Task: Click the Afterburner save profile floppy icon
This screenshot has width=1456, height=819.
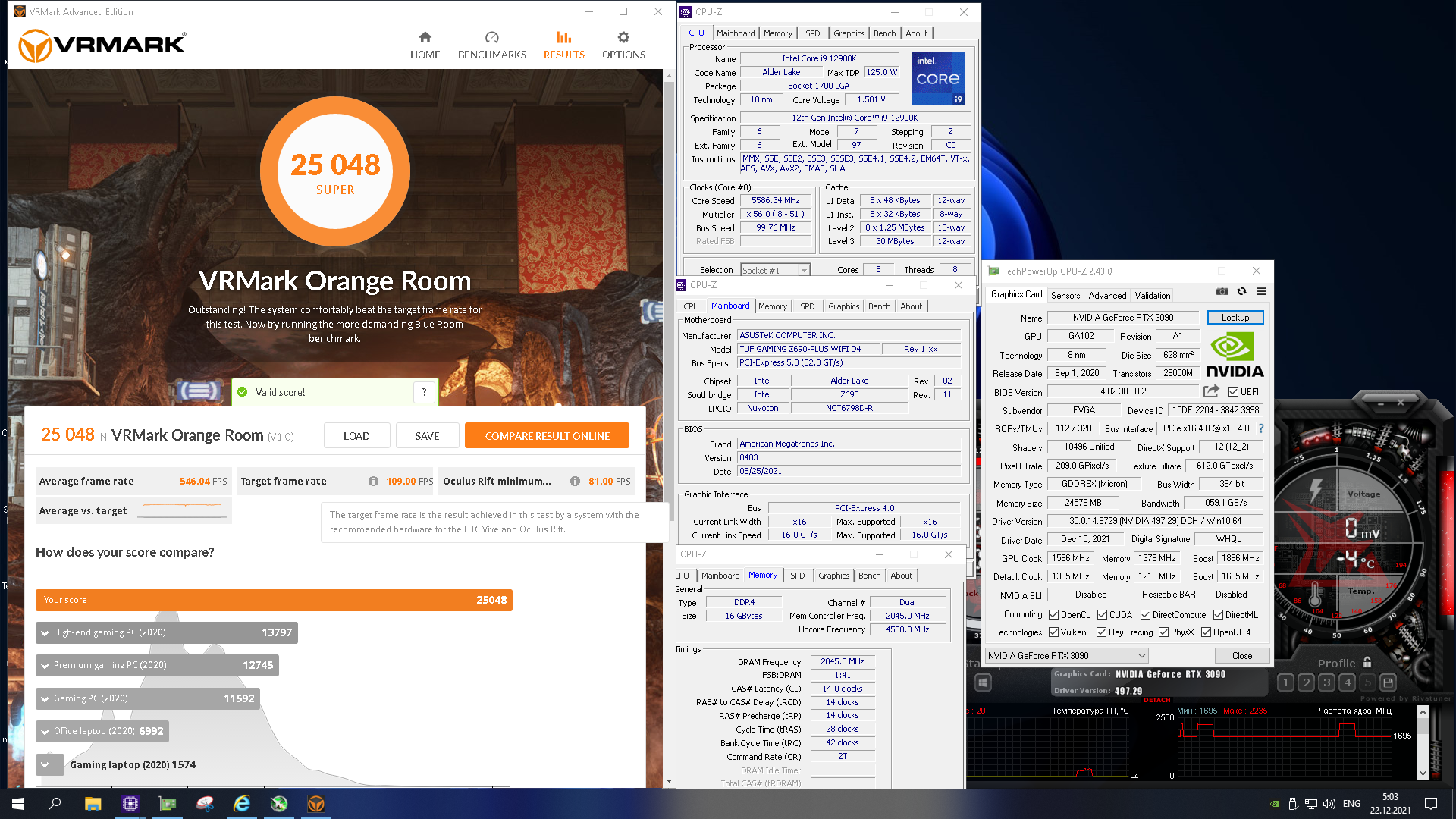Action: tap(1388, 682)
